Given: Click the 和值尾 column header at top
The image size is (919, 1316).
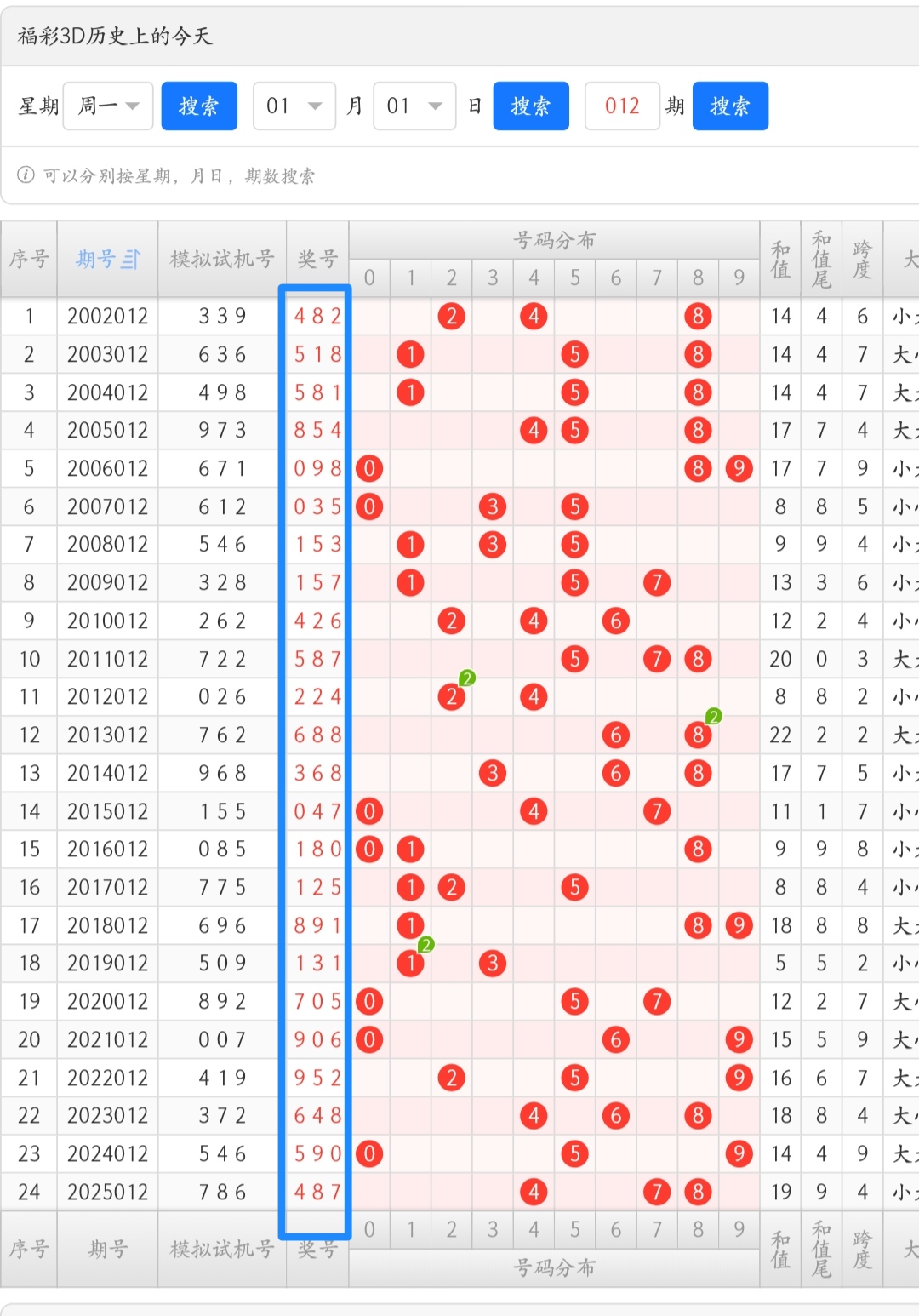Looking at the screenshot, I should pos(821,259).
